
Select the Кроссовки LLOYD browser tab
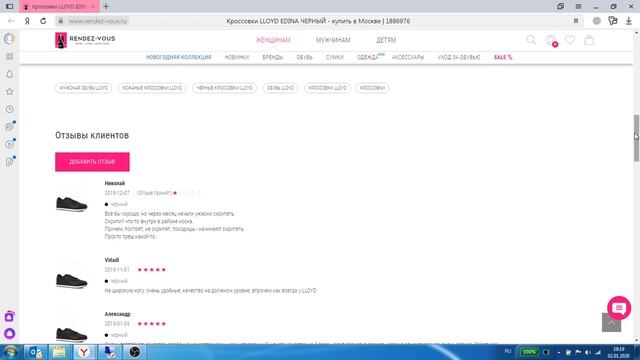(59, 7)
